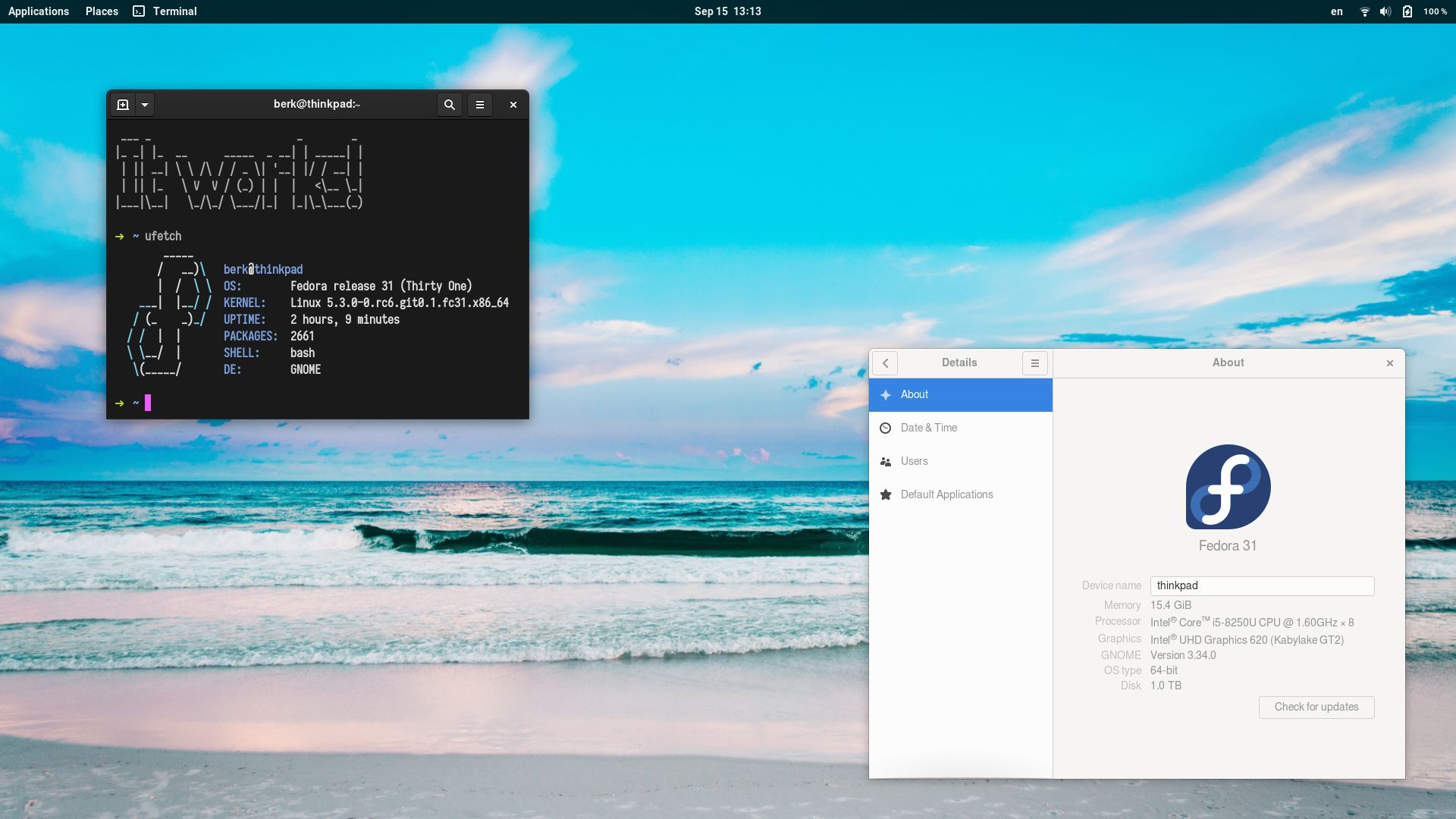The width and height of the screenshot is (1456, 819).
Task: Go back using the Settings back chevron
Action: point(885,363)
